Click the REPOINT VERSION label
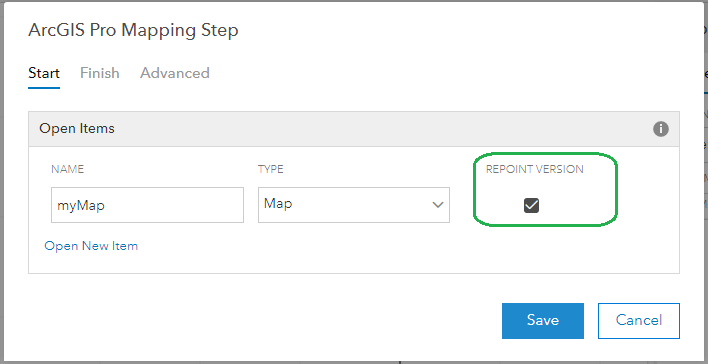This screenshot has height=364, width=708. (x=535, y=169)
